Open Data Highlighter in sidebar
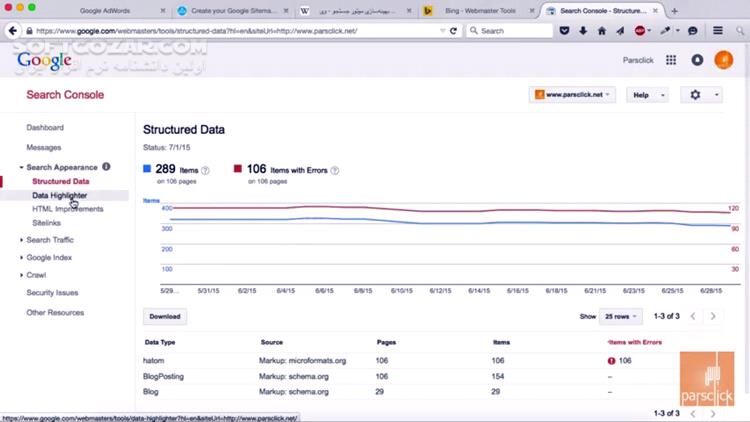750x422 pixels. (59, 195)
